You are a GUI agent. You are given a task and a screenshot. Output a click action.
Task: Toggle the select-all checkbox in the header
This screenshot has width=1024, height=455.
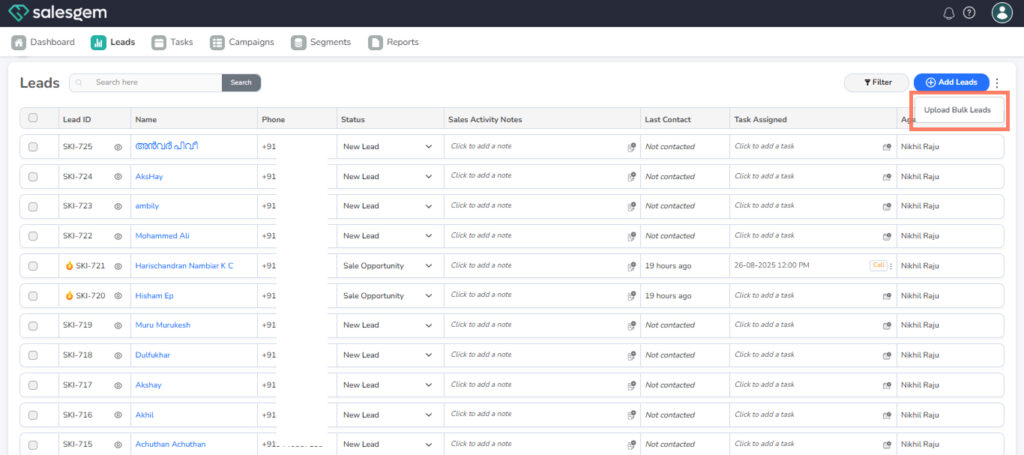click(x=33, y=118)
